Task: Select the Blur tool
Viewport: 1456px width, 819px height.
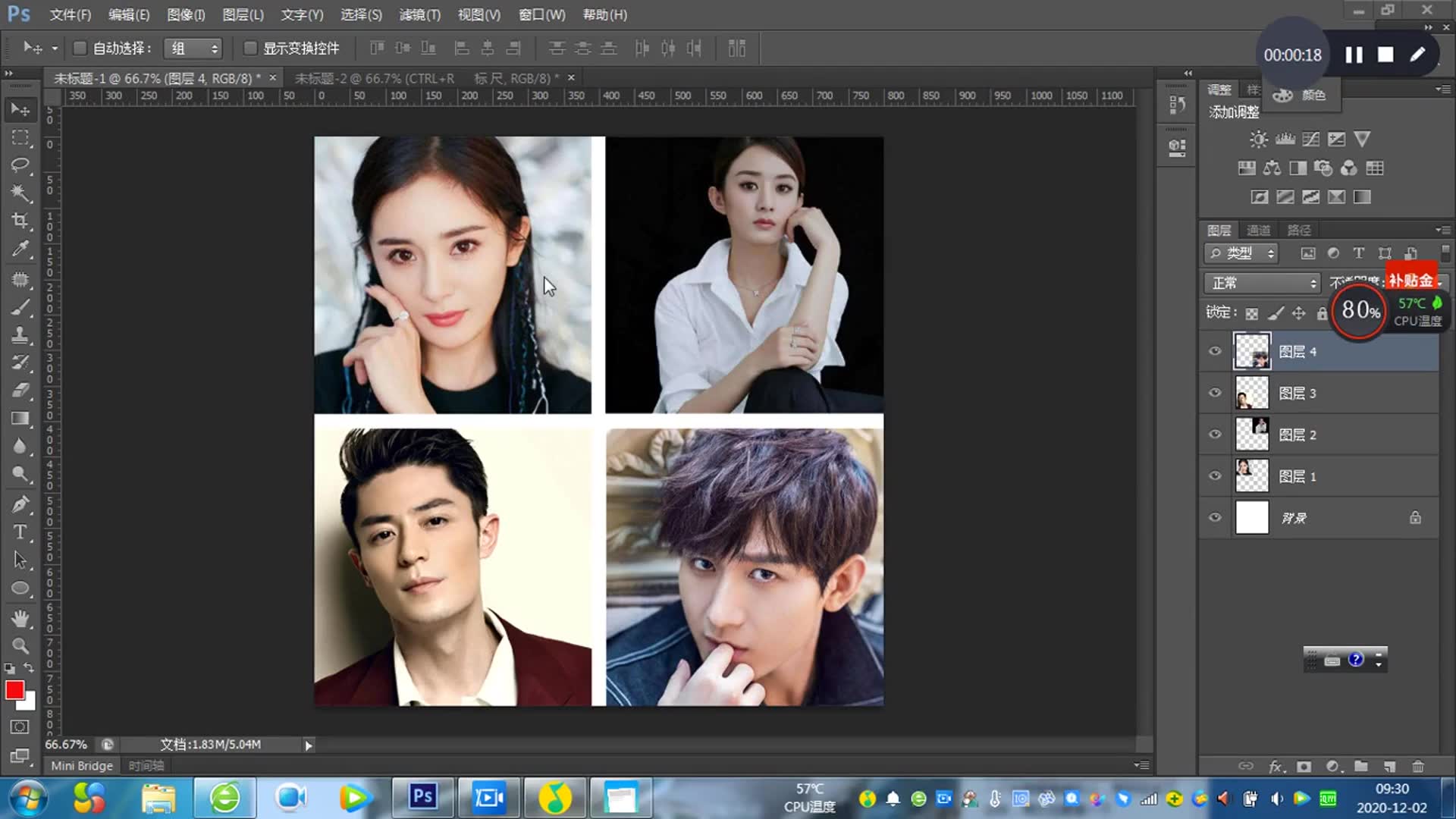Action: click(20, 446)
